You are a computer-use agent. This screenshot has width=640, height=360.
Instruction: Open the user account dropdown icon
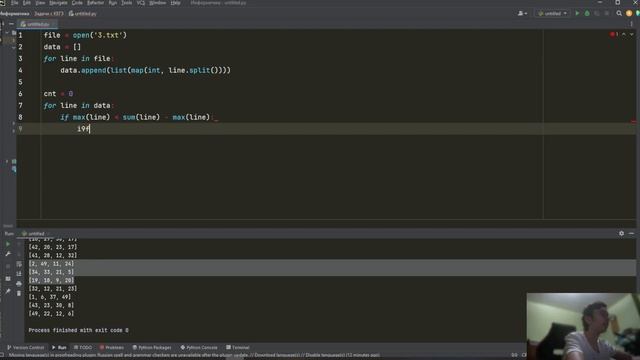pyautogui.click(x=522, y=13)
